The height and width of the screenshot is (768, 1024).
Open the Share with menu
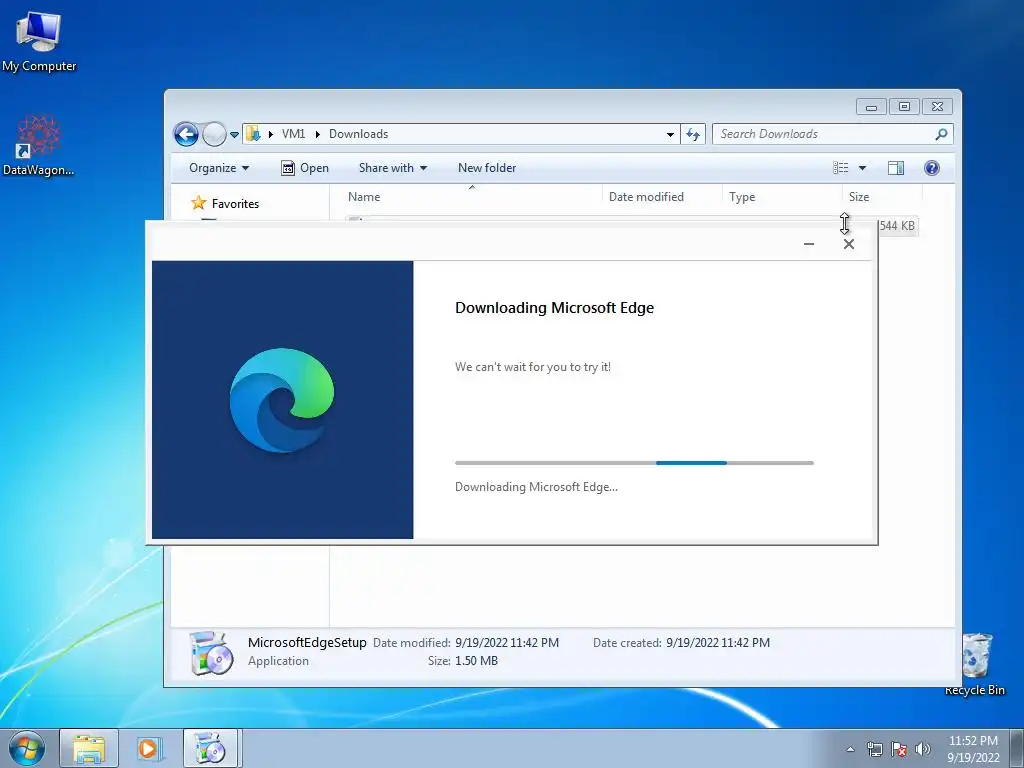coord(392,168)
